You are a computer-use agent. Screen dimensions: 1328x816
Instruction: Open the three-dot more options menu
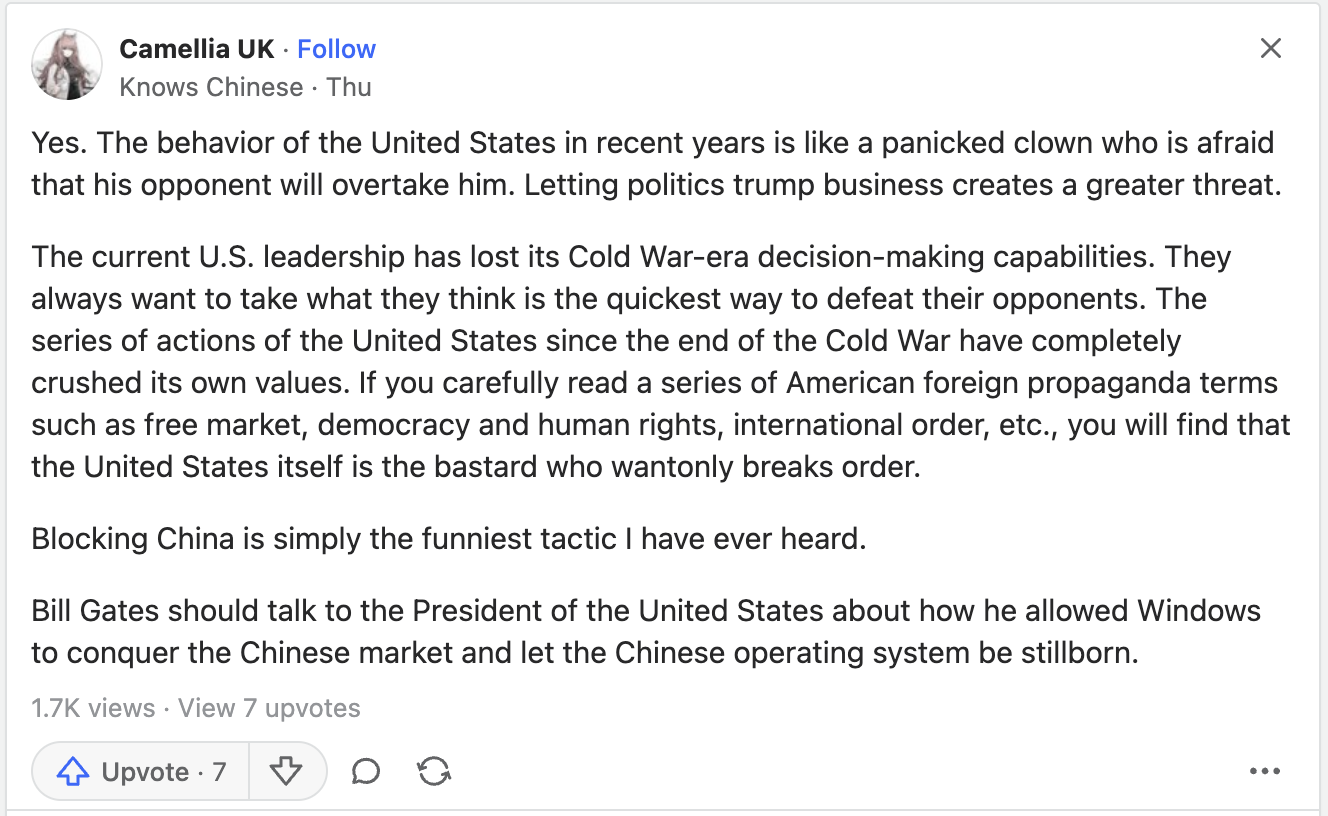(1265, 771)
